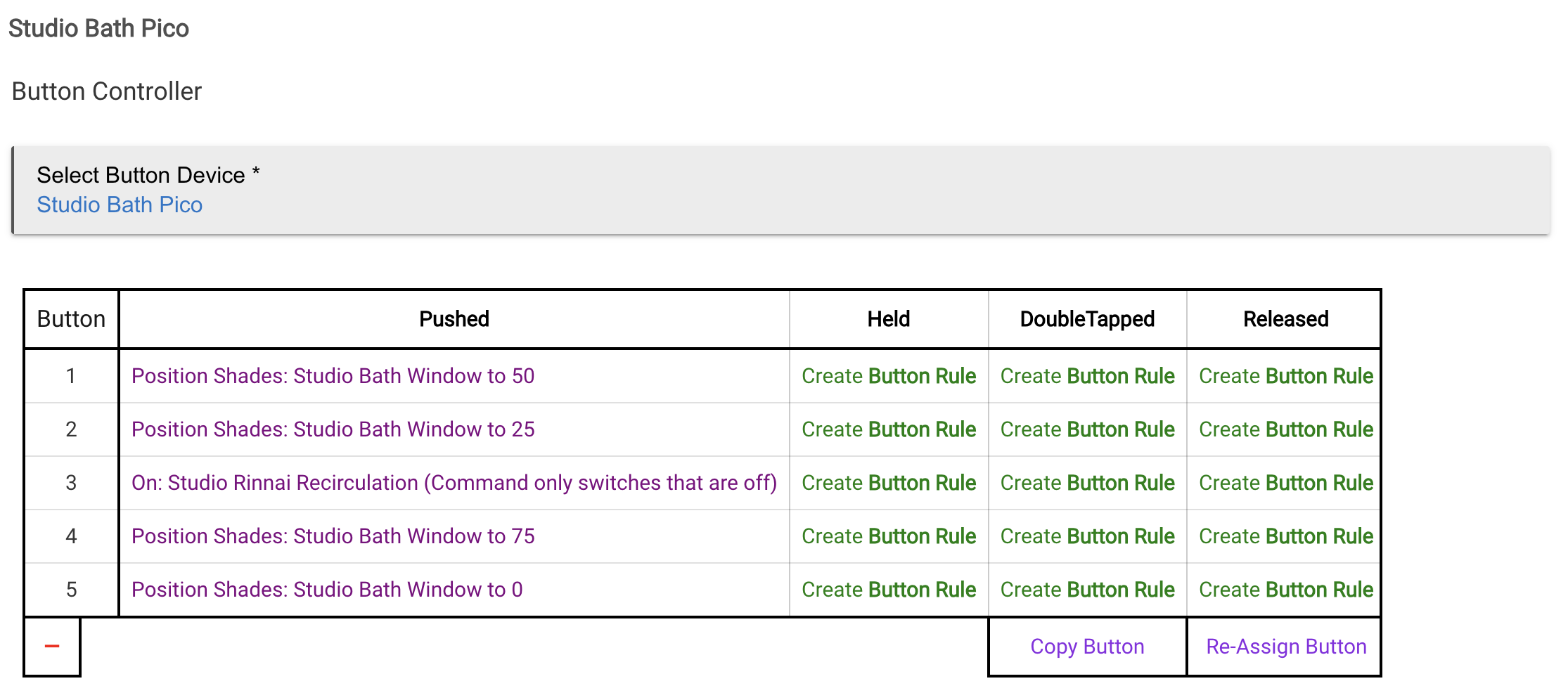Open button 2 pushed rule: Window to 25

point(333,429)
